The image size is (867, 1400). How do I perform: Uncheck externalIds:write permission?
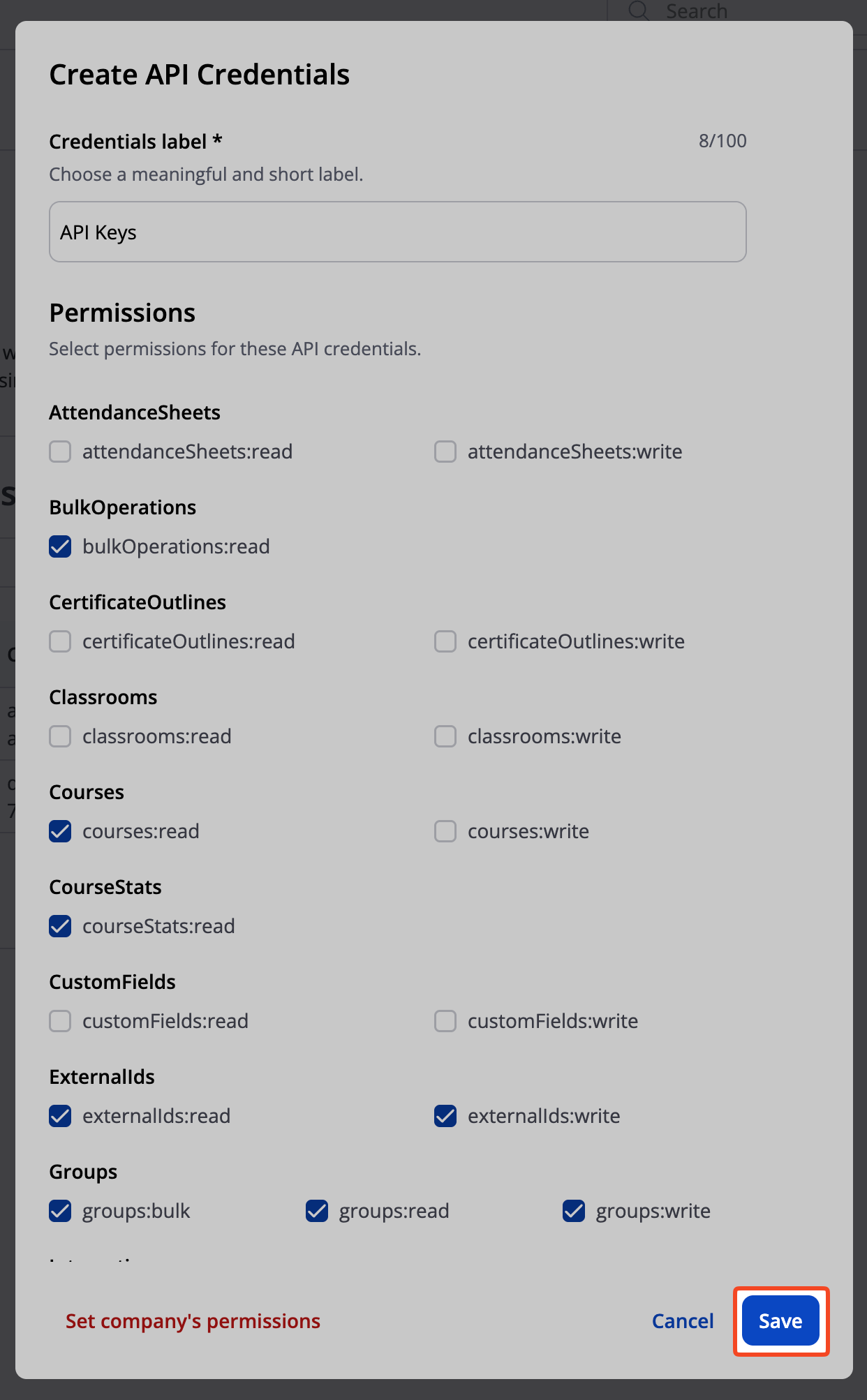[x=445, y=1116]
